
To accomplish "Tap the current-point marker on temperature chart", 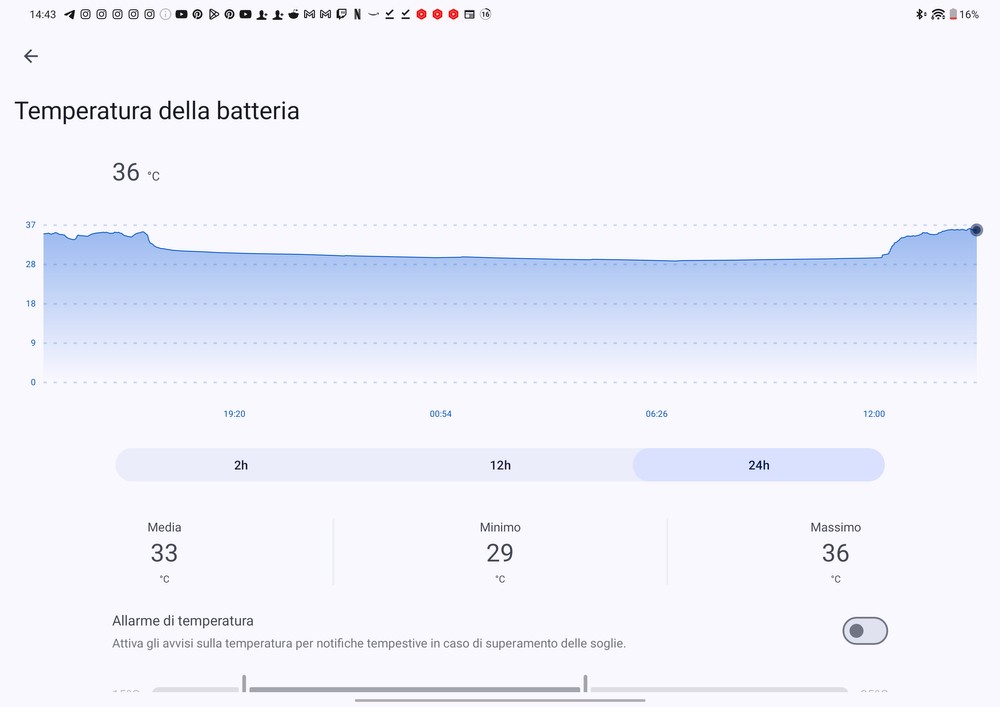I will pyautogui.click(x=976, y=230).
